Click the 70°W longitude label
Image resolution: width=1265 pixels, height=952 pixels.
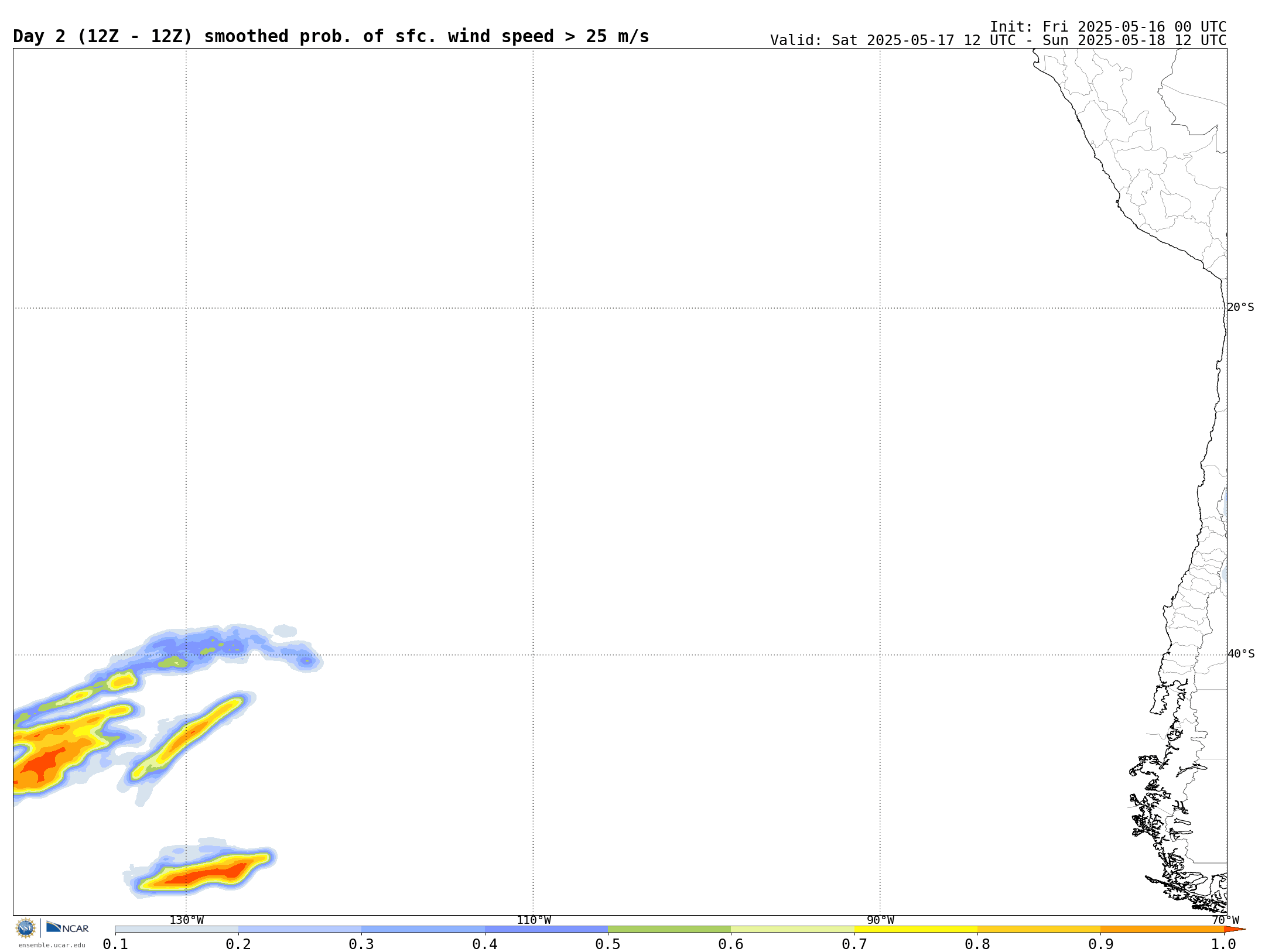(1226, 920)
